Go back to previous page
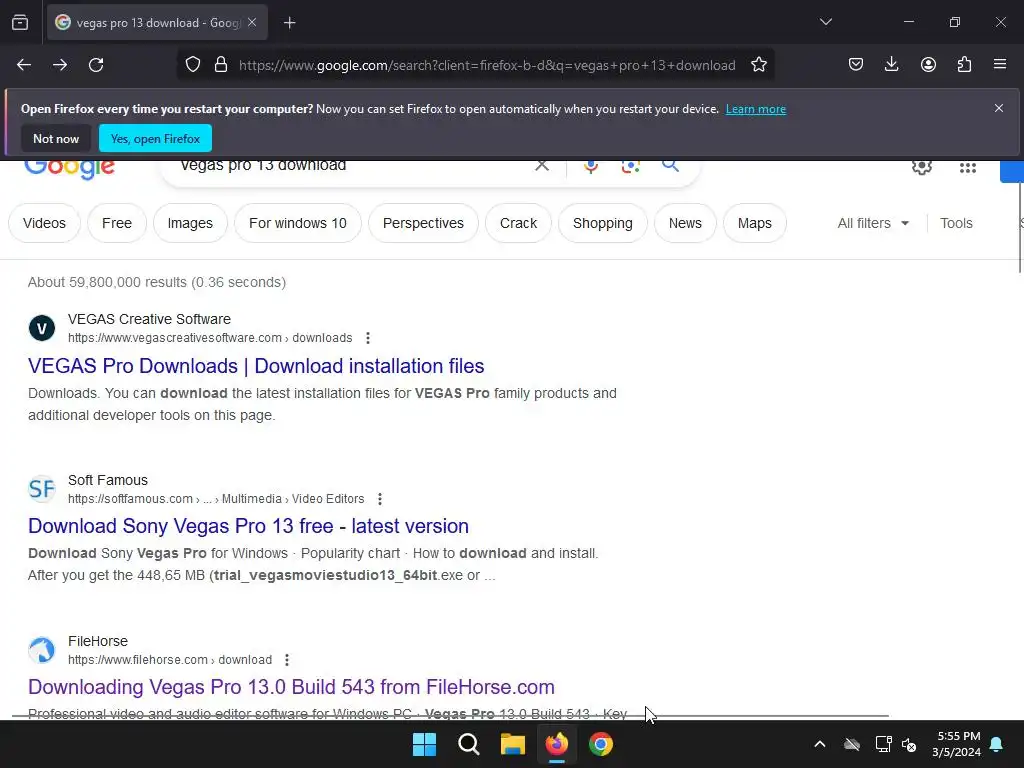 pyautogui.click(x=24, y=65)
